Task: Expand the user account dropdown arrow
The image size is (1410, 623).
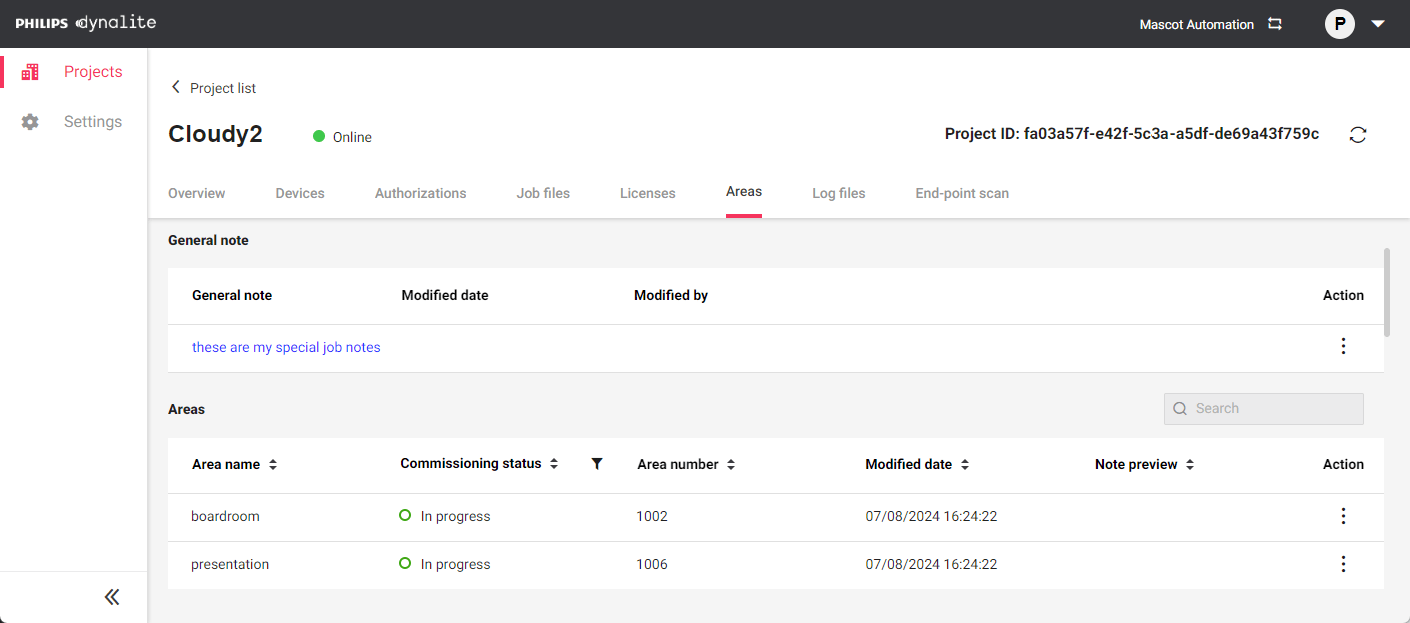Action: tap(1378, 24)
